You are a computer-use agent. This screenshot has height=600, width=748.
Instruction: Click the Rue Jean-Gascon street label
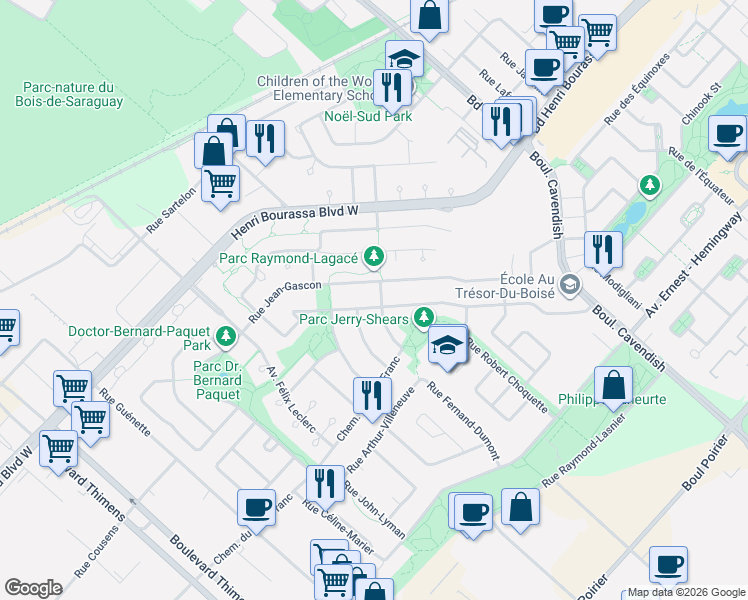pos(285,301)
